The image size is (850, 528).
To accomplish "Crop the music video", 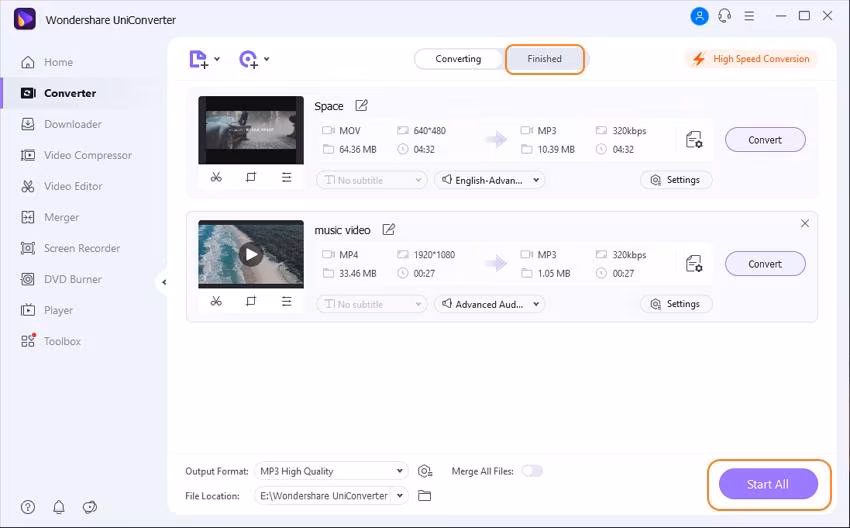I will (251, 301).
